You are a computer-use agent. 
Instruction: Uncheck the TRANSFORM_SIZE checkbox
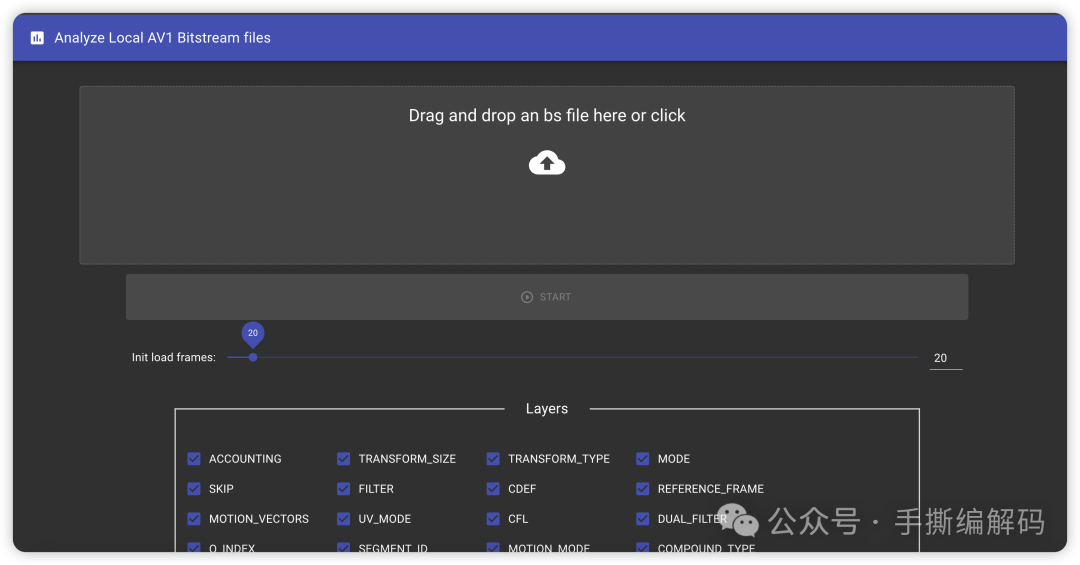[x=344, y=459]
